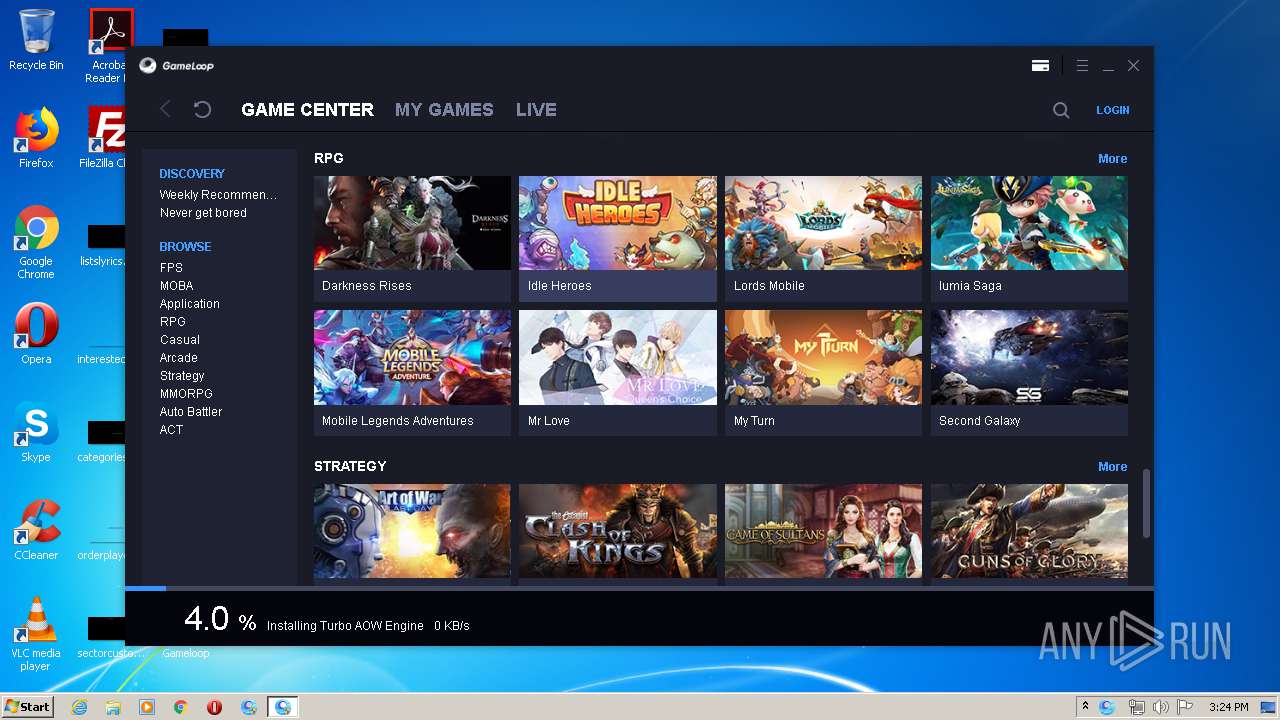Click Installing Turbo AOW Engine status text
Viewport: 1280px width, 720px height.
tap(345, 626)
